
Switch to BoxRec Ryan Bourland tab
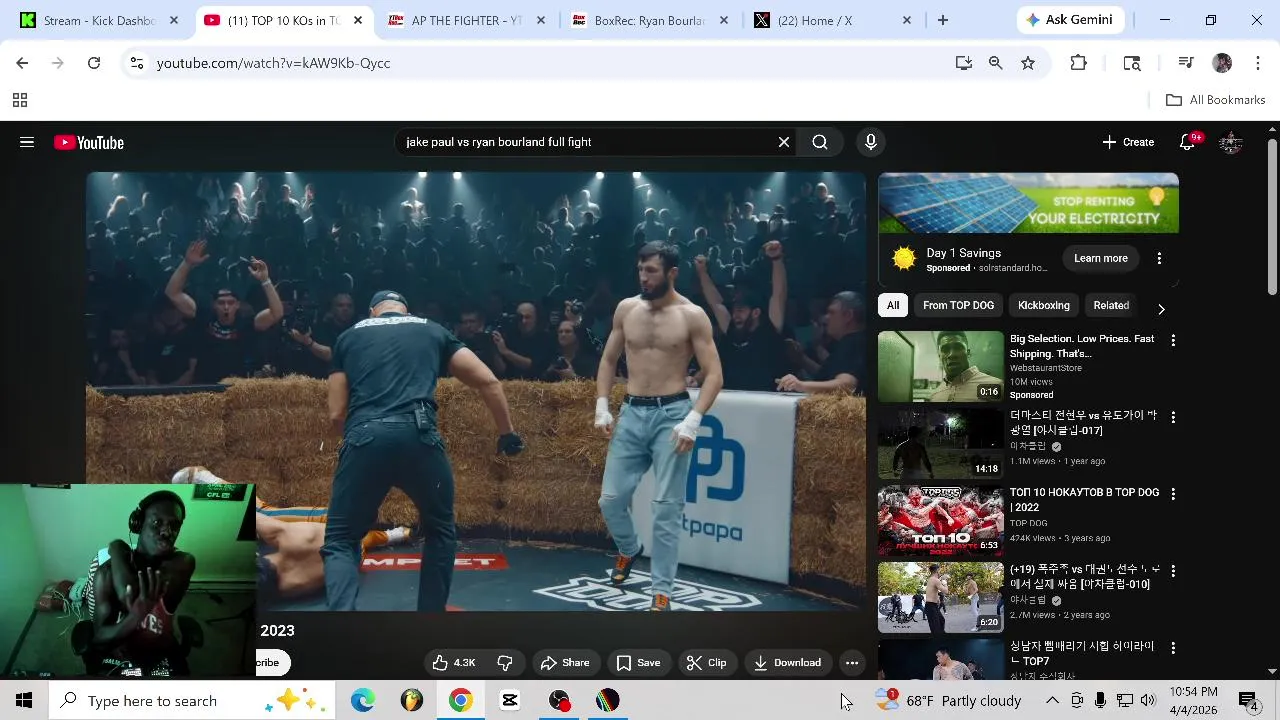(x=650, y=20)
